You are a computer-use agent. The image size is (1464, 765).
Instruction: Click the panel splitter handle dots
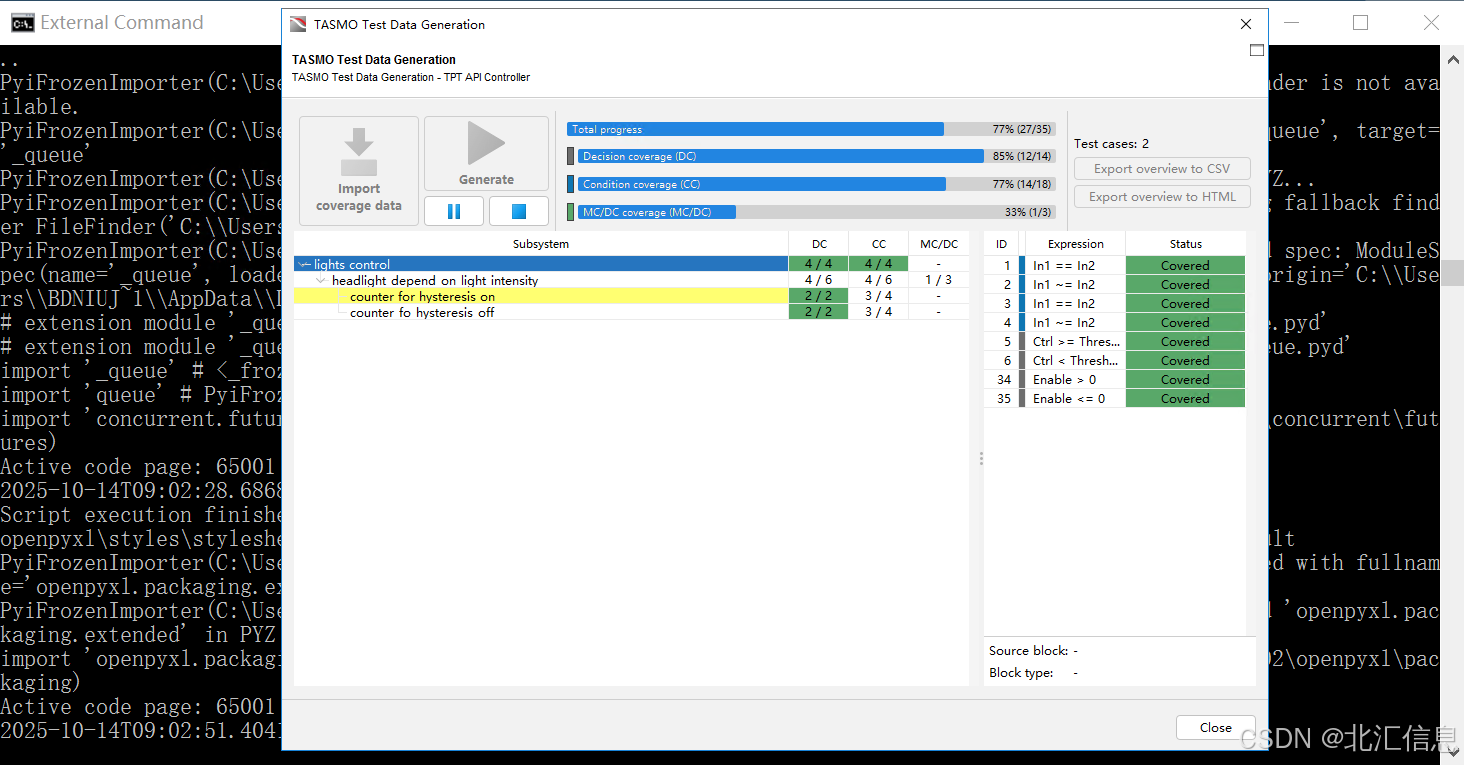click(980, 458)
